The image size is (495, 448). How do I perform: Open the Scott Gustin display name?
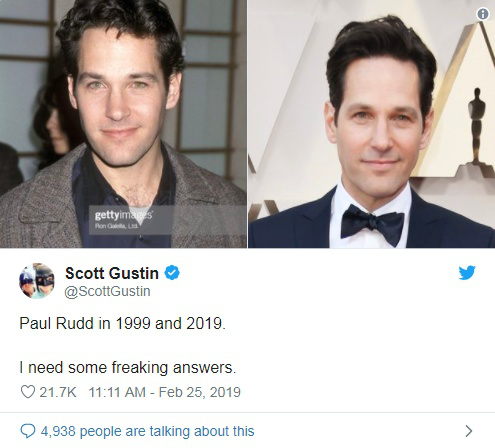pyautogui.click(x=112, y=273)
